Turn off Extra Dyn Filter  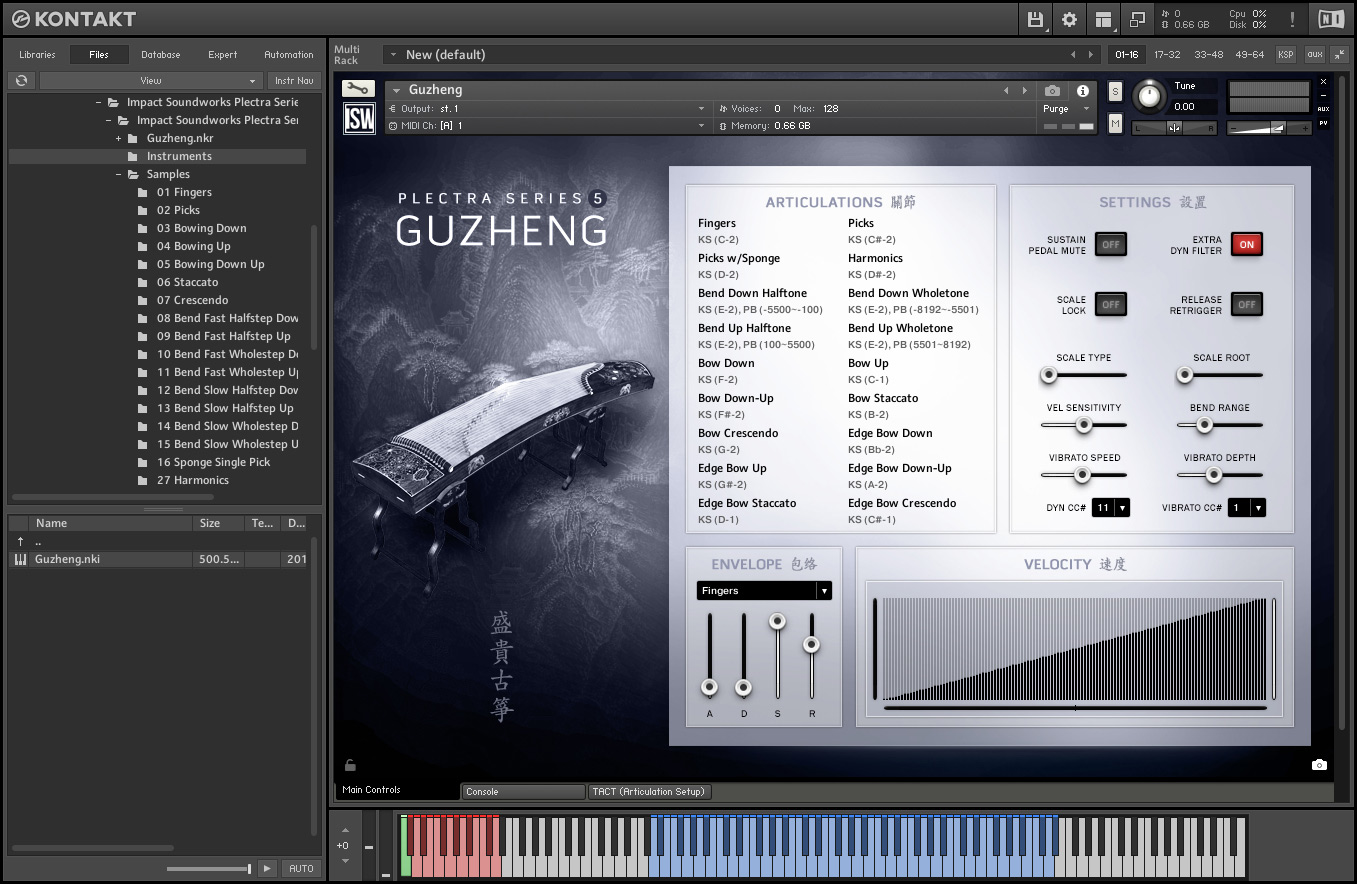(x=1246, y=245)
